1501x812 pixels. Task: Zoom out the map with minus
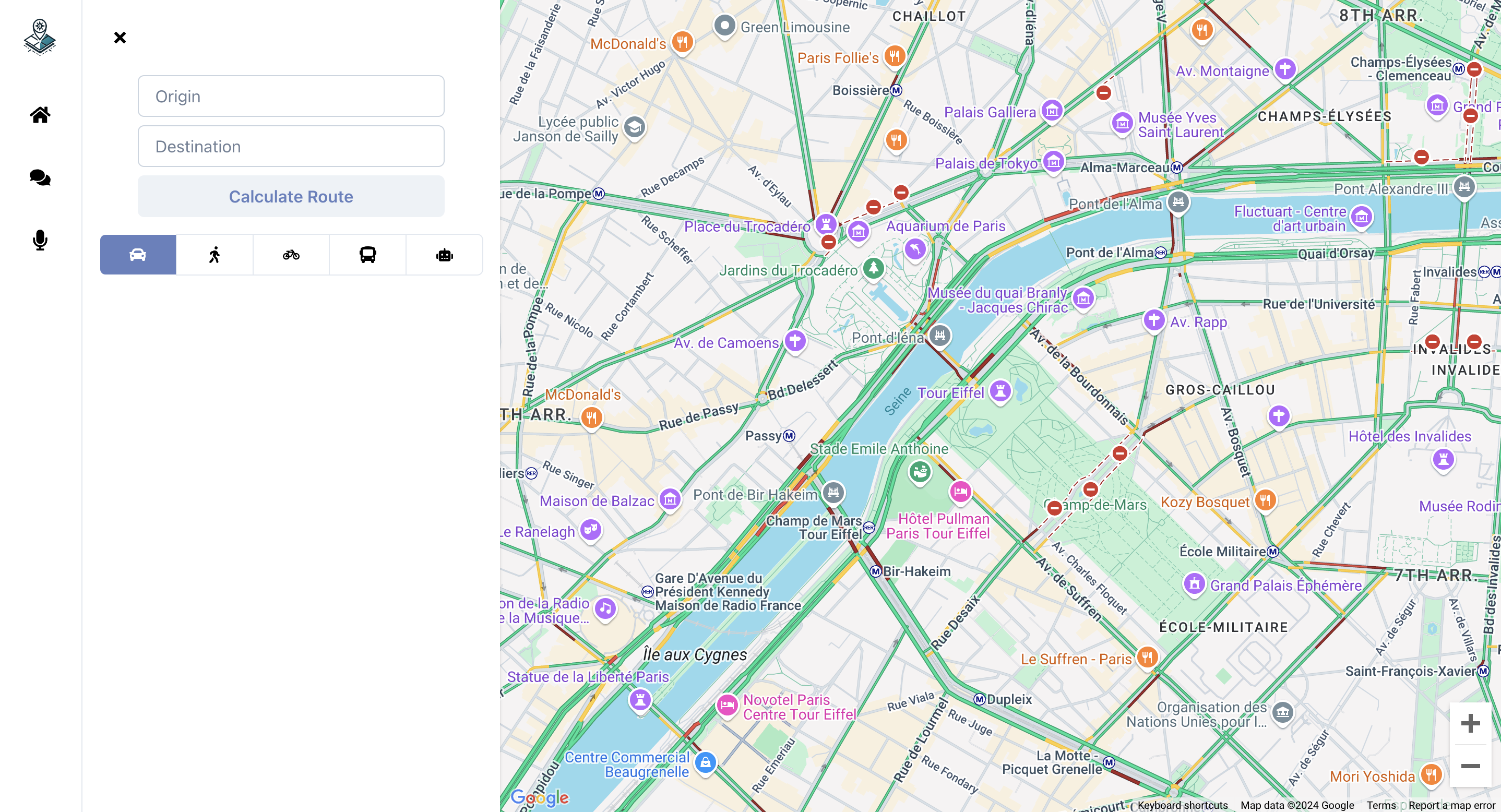click(x=1470, y=766)
